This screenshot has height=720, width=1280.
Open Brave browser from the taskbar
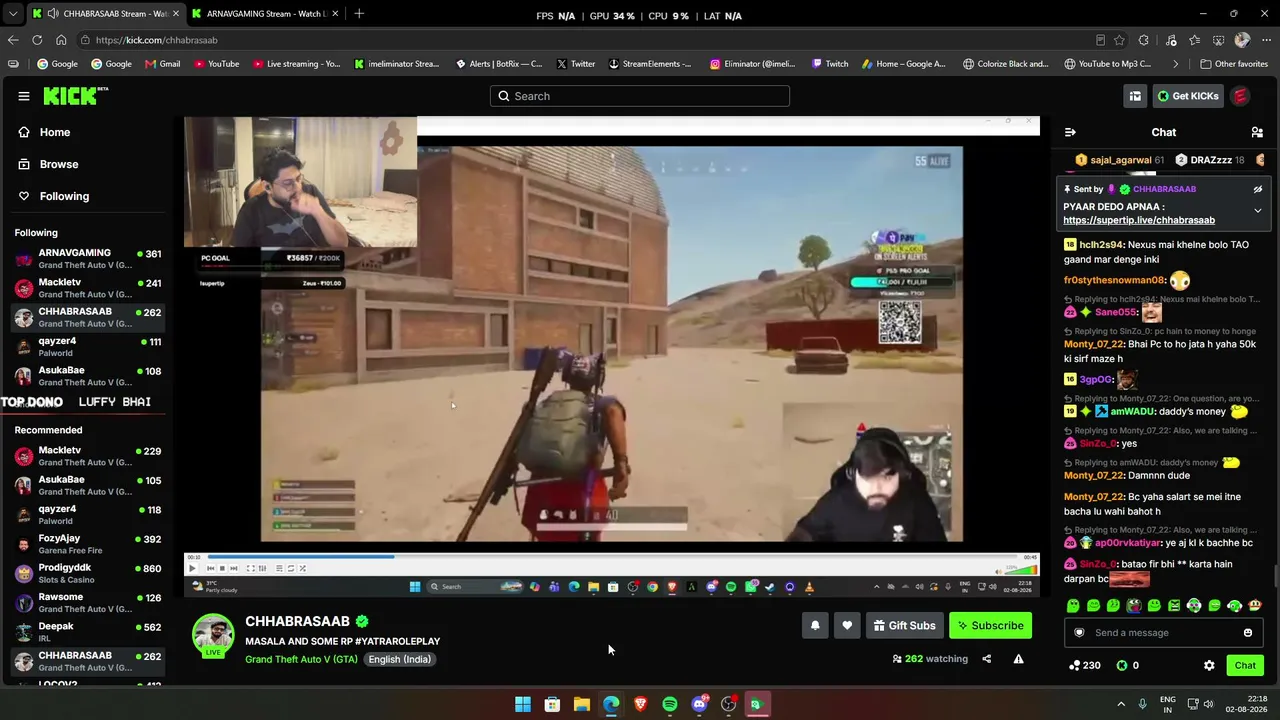[x=640, y=704]
